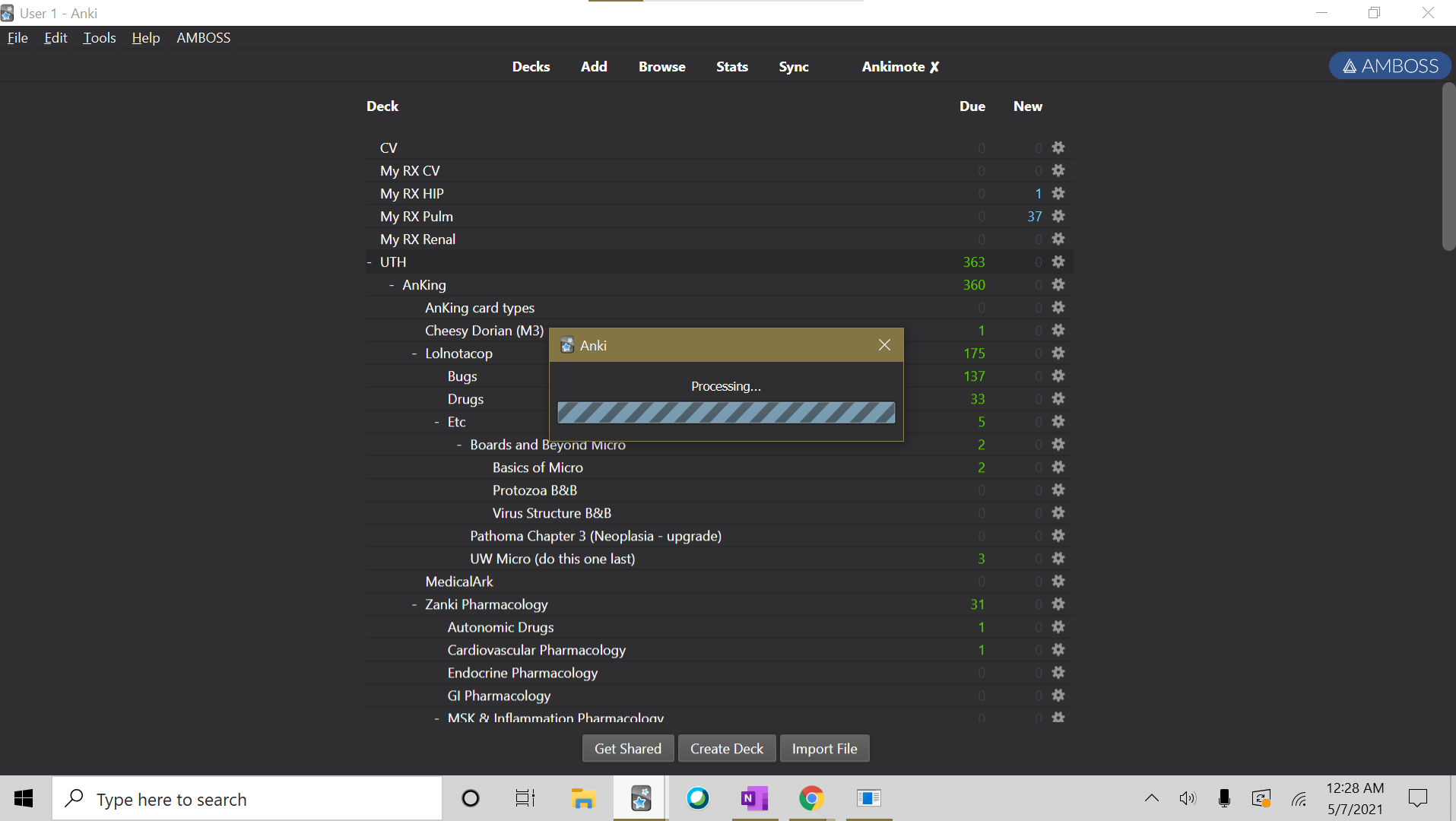The height and width of the screenshot is (821, 1456).
Task: Open options gear for Bugs deck
Action: pos(1058,376)
